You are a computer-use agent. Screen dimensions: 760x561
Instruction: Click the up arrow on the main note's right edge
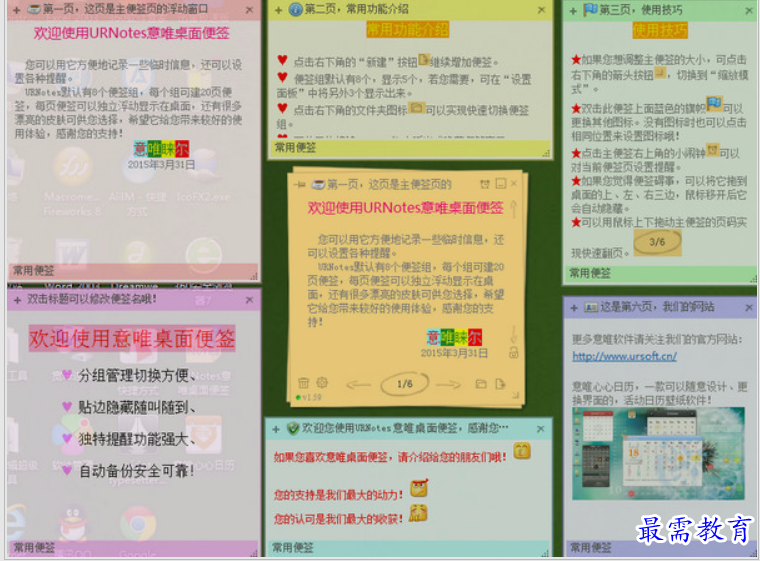pyautogui.click(x=513, y=209)
